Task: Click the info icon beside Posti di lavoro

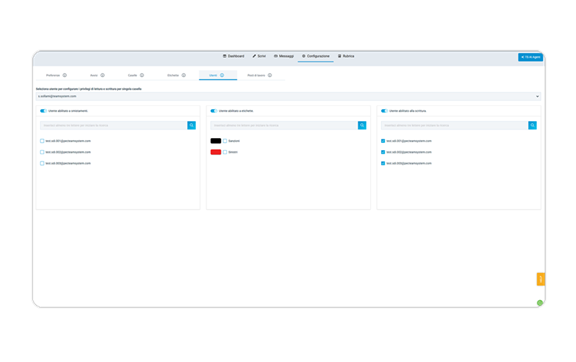Action: pos(270,75)
